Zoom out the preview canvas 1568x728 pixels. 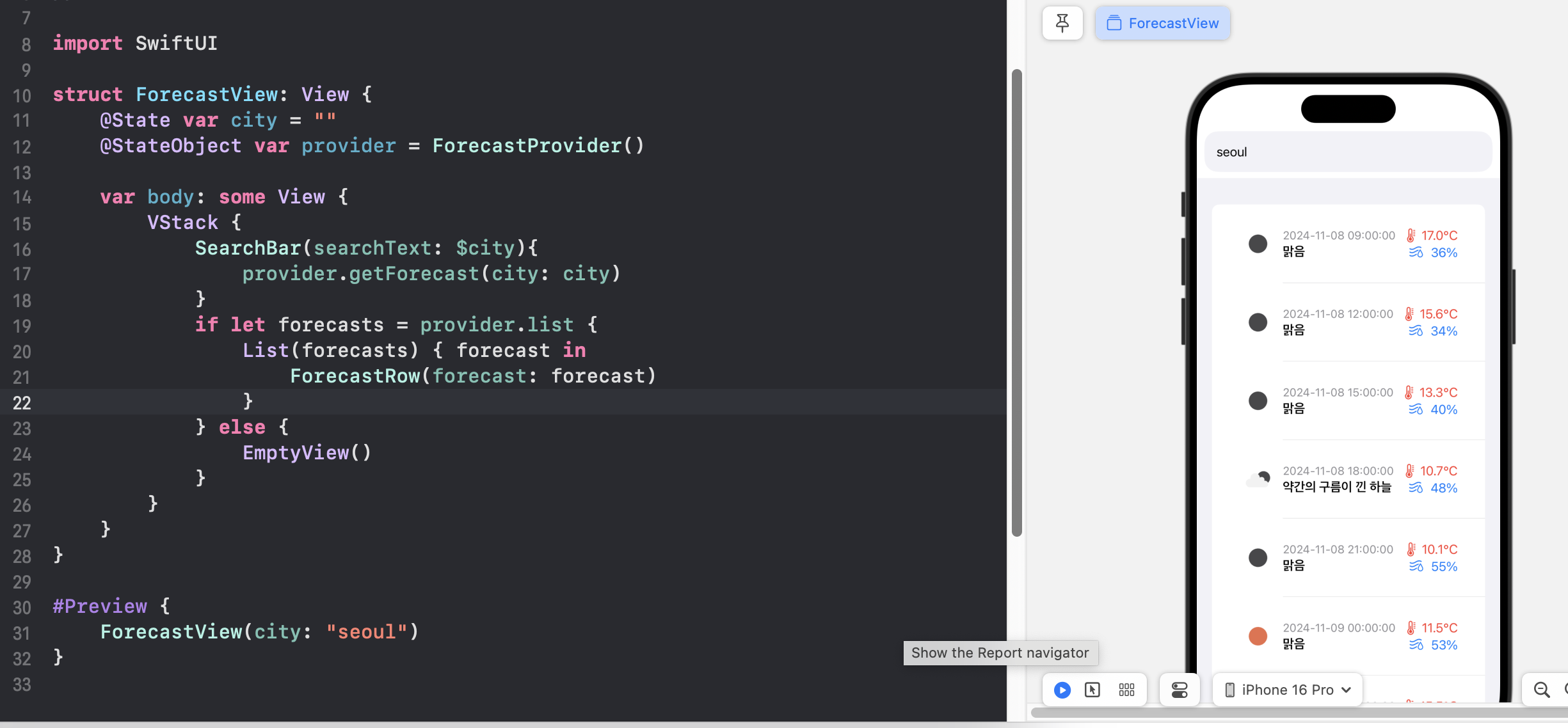point(1542,690)
